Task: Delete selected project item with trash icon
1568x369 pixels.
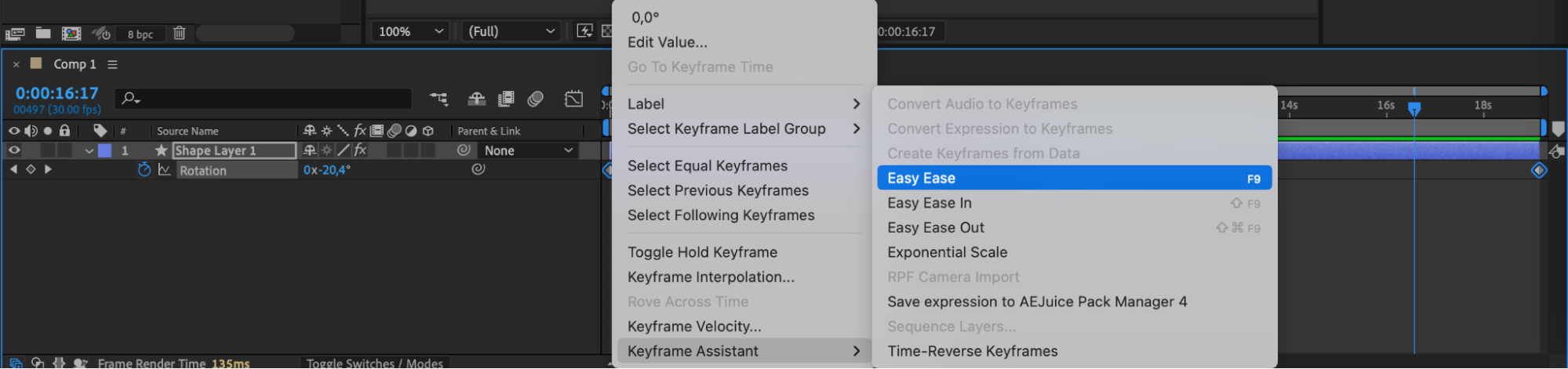Action: point(179,33)
